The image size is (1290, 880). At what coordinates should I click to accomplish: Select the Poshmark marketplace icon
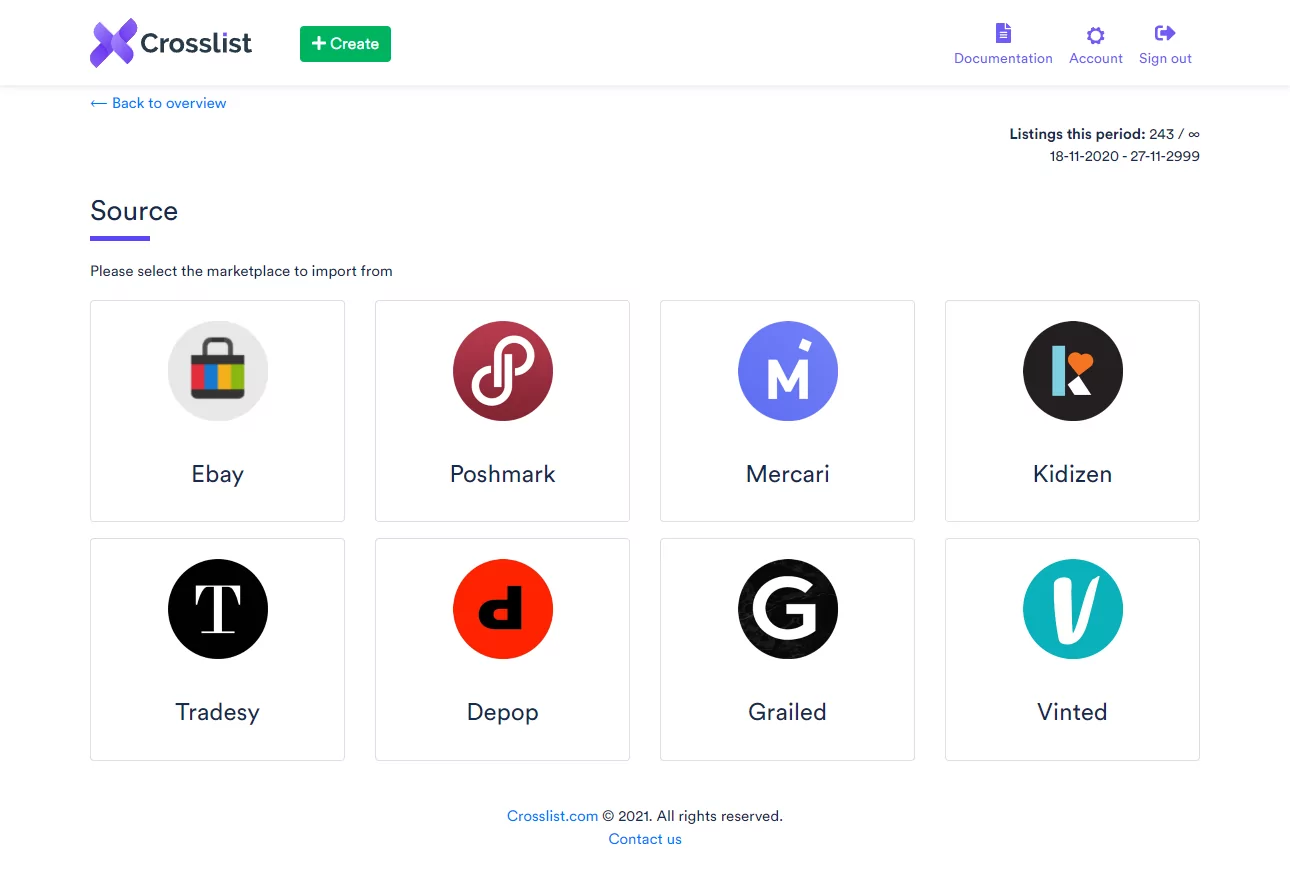click(502, 370)
